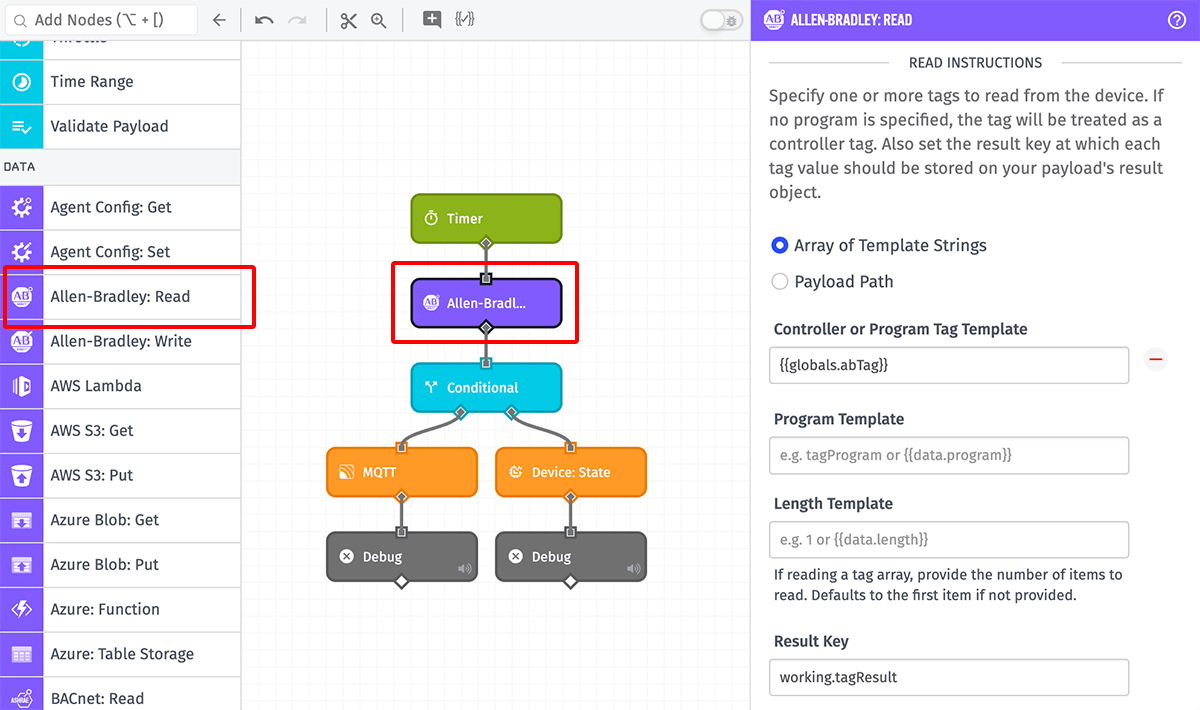
Task: Edit the Controller or Program Tag Template field
Action: click(949, 365)
